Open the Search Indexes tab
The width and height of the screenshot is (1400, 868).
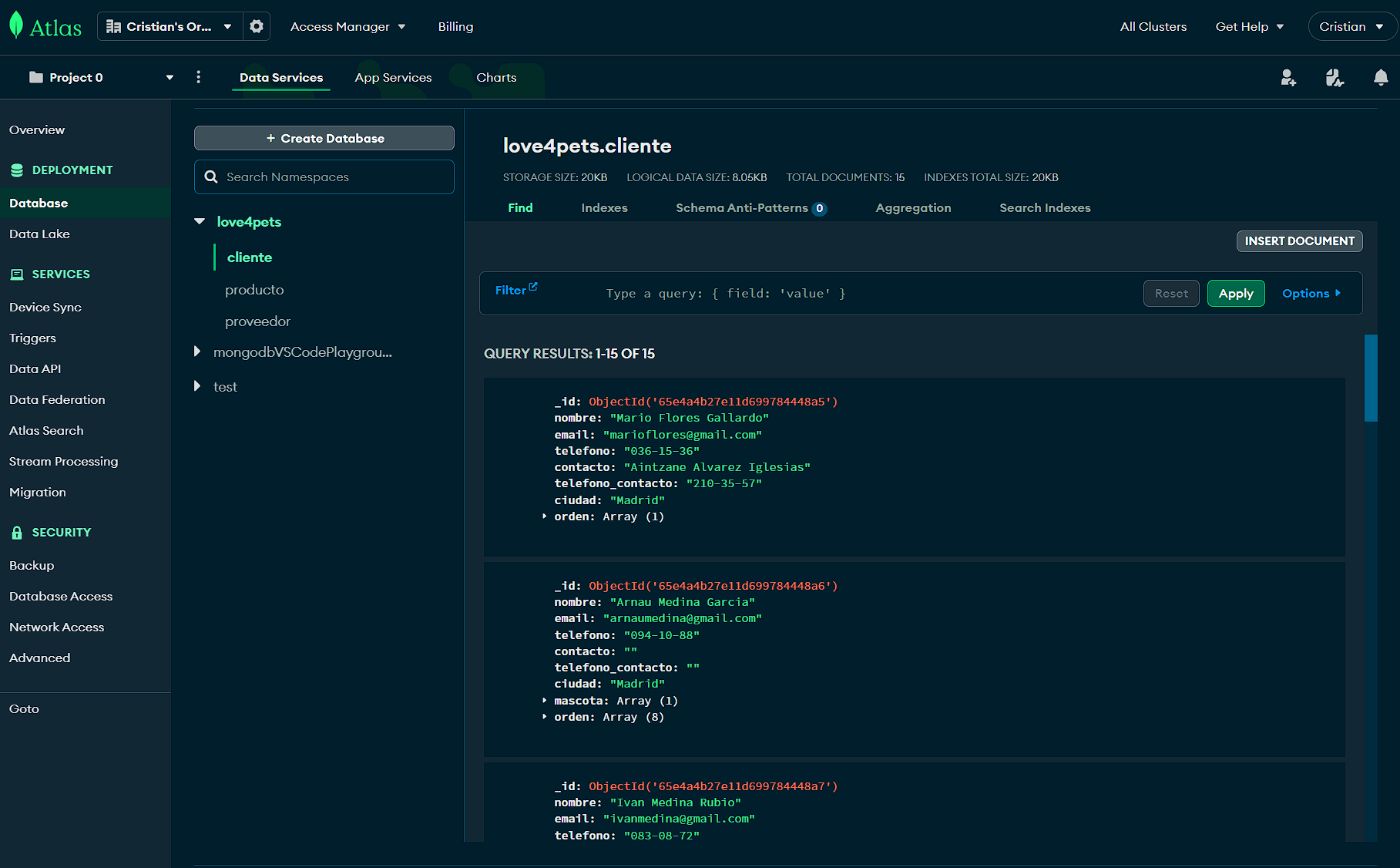click(1045, 207)
